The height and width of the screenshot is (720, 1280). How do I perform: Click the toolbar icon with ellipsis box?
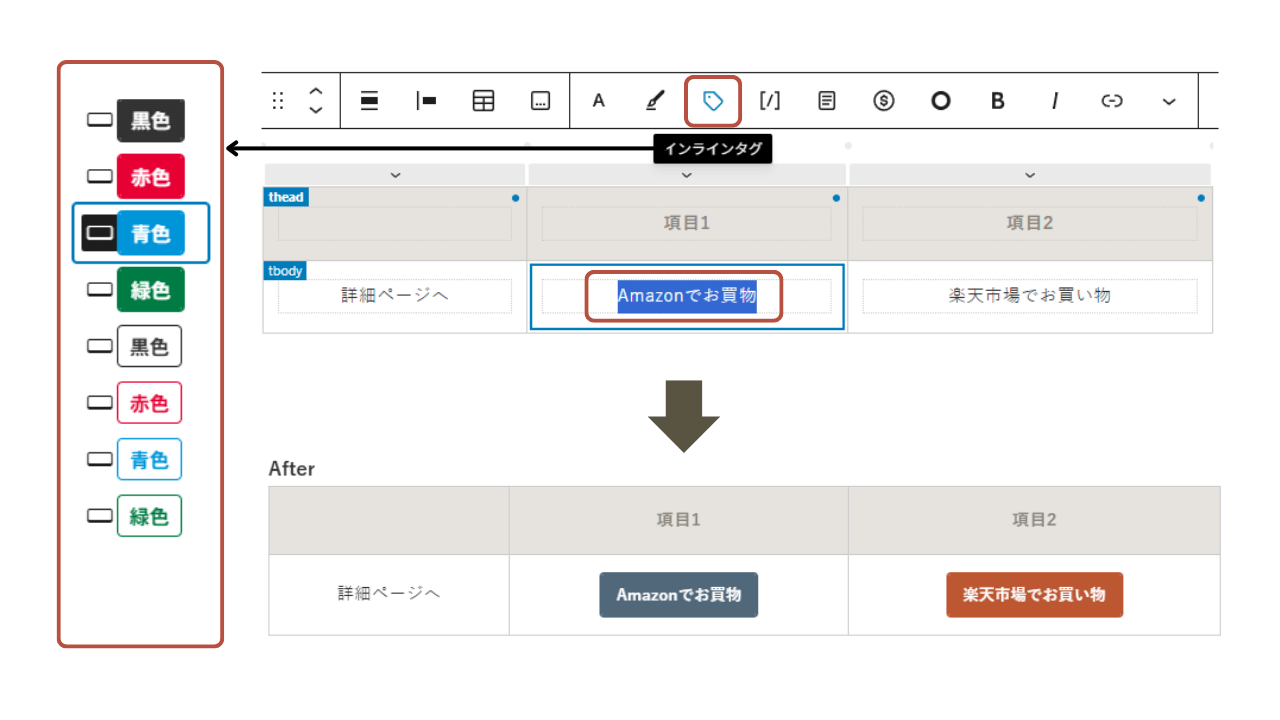point(541,101)
